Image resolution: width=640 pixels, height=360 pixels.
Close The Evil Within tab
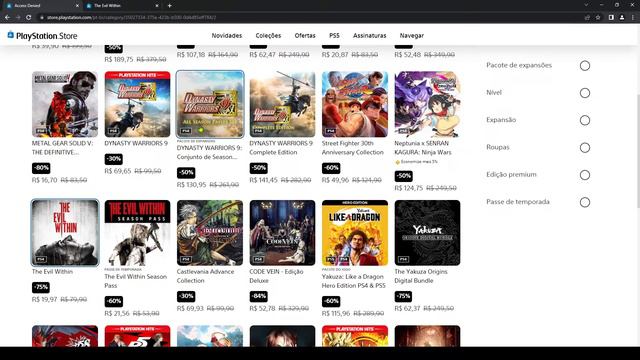(x=157, y=6)
